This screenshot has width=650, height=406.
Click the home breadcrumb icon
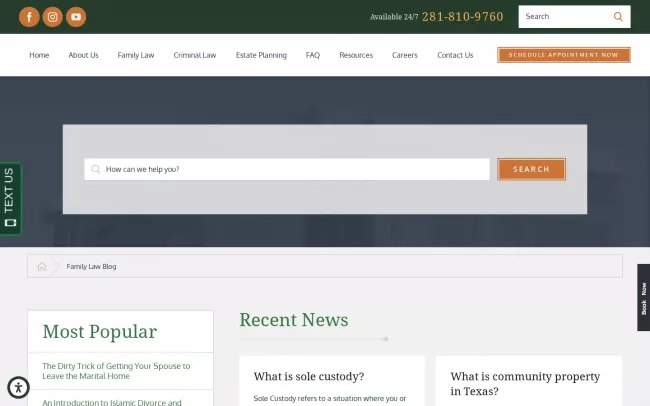[x=42, y=266]
